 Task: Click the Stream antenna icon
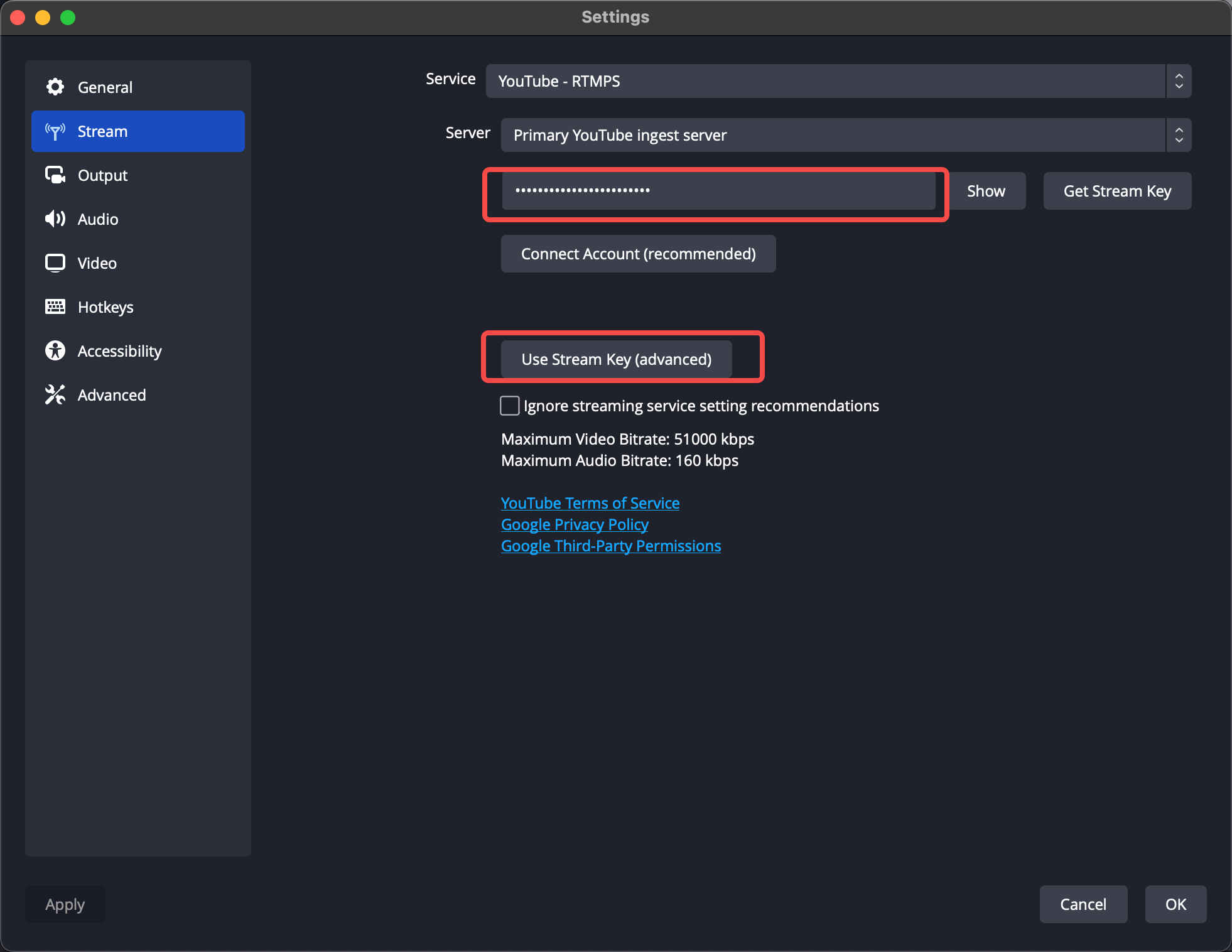(x=55, y=131)
